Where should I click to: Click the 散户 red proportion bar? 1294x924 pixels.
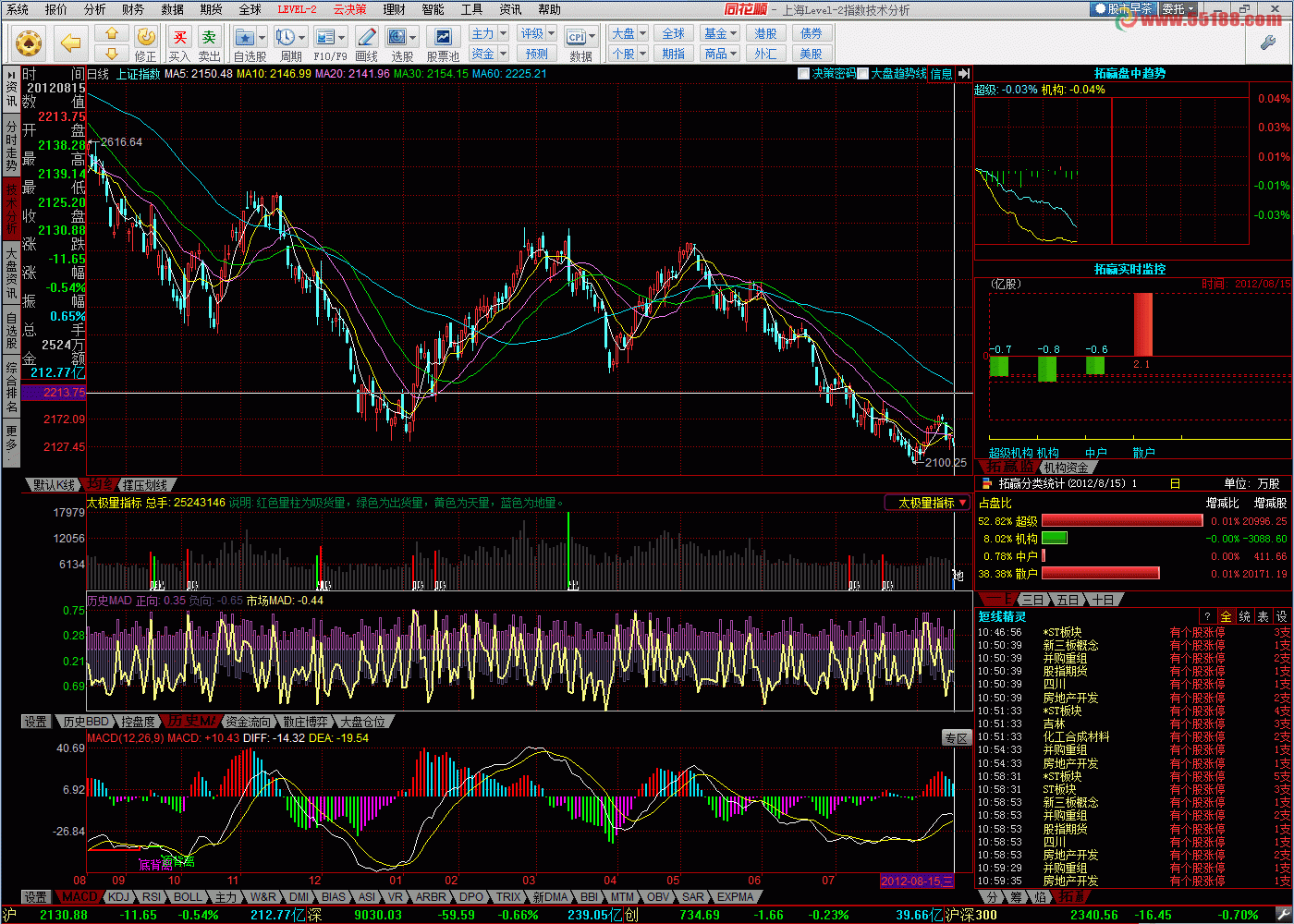(1101, 573)
